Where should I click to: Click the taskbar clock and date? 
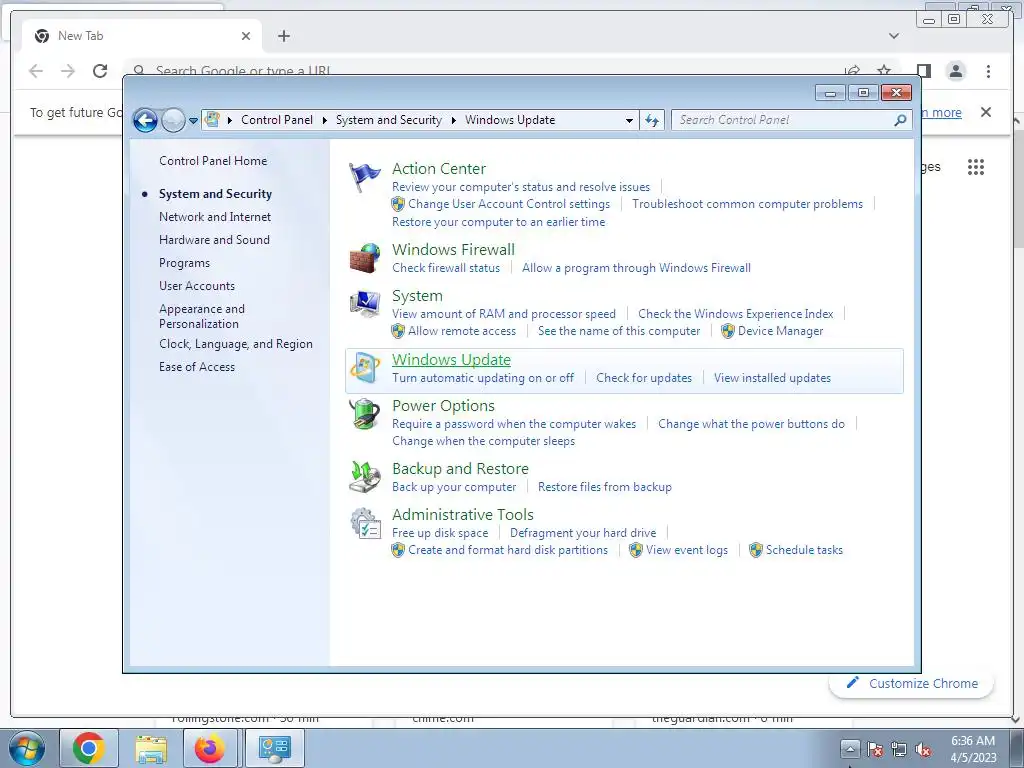pyautogui.click(x=973, y=748)
